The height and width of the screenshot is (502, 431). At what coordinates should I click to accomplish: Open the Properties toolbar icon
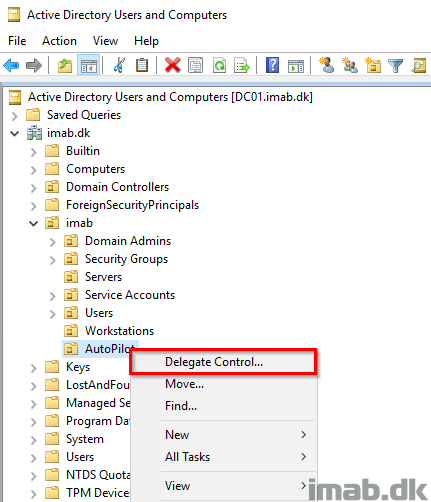pyautogui.click(x=195, y=65)
